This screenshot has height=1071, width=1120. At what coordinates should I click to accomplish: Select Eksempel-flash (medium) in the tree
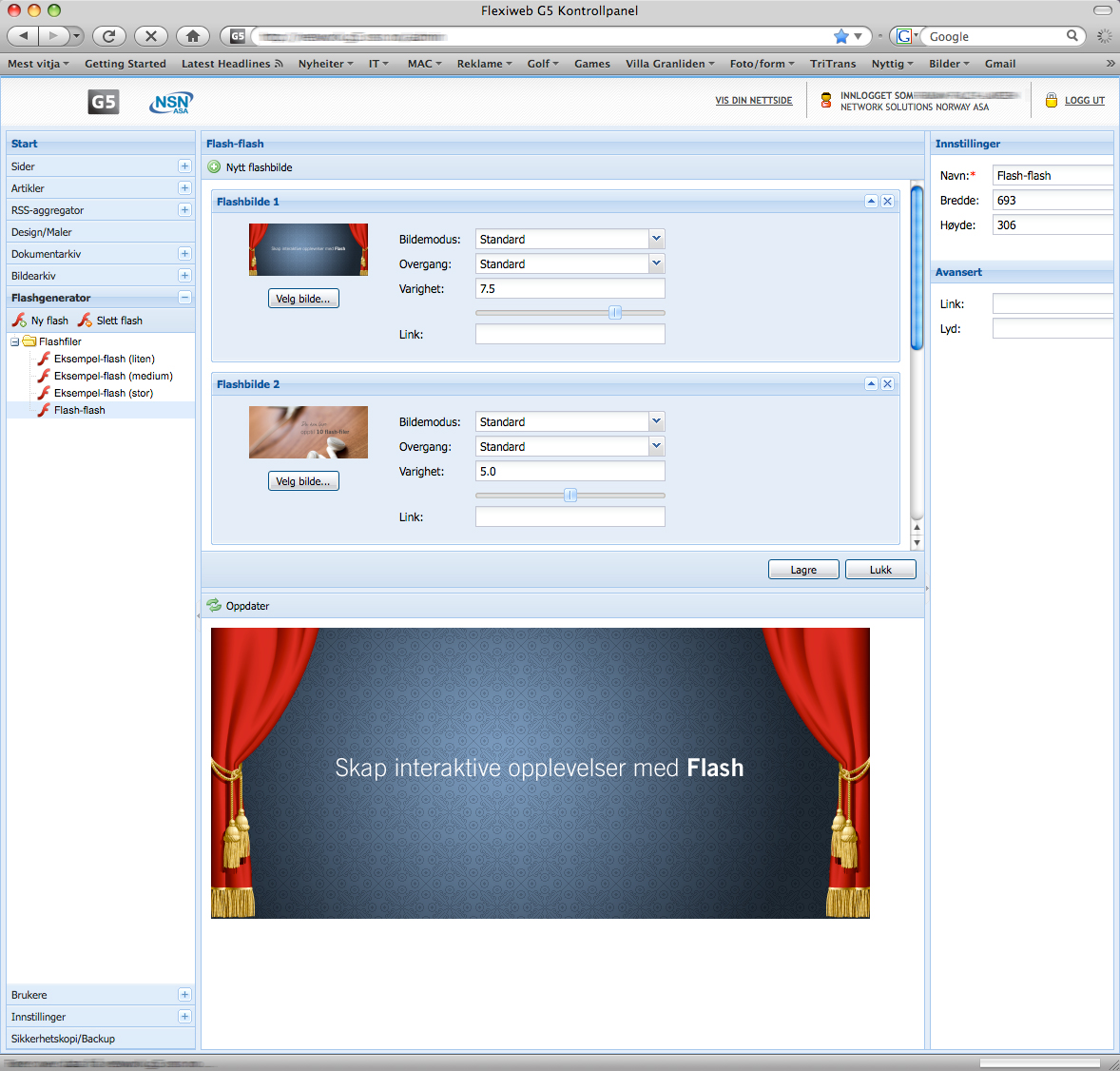pyautogui.click(x=113, y=376)
